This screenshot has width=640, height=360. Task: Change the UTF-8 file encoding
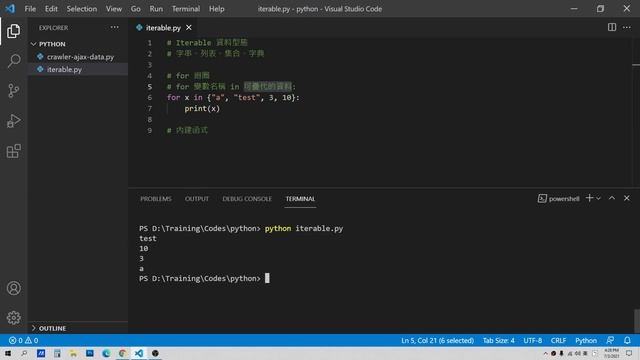533,340
